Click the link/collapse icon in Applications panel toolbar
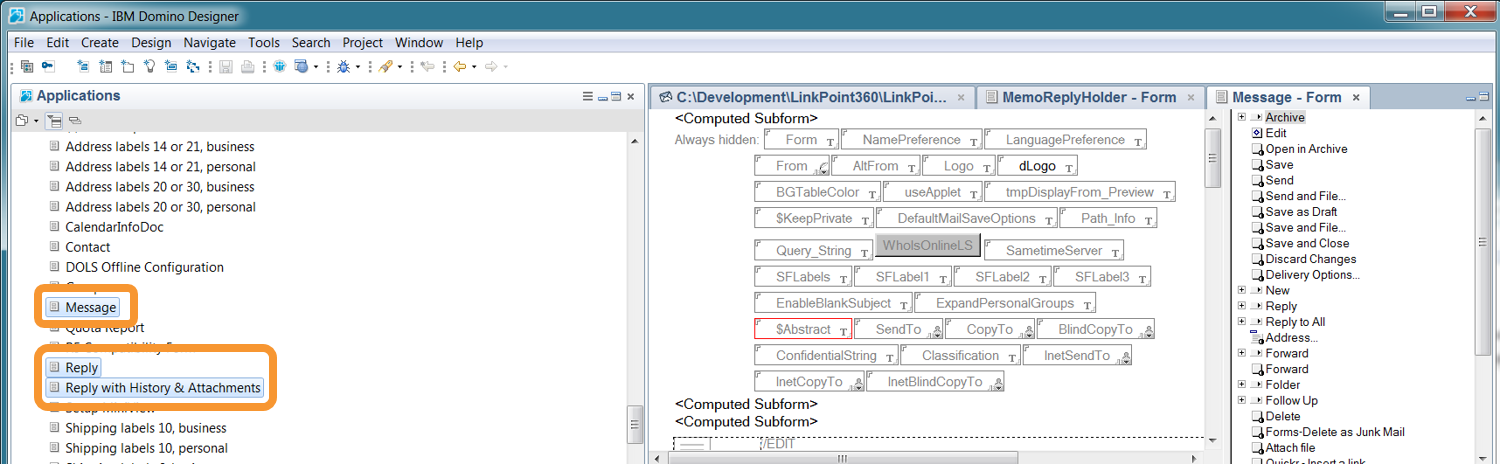 (75, 120)
